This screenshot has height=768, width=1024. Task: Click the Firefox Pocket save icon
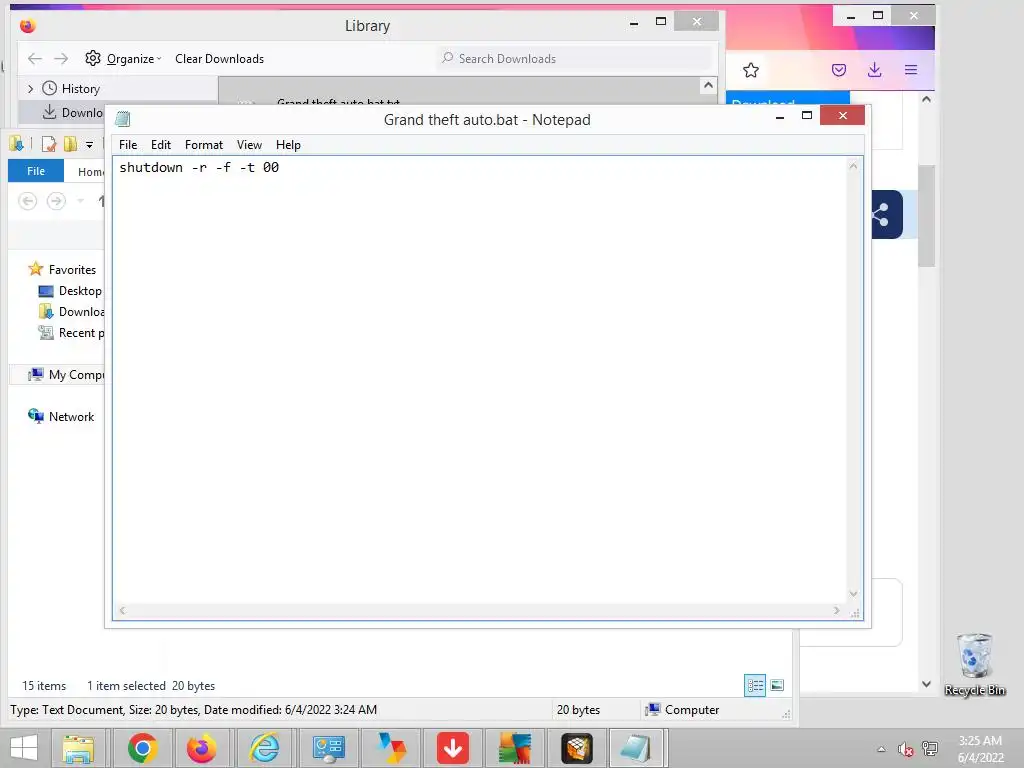pyautogui.click(x=839, y=70)
